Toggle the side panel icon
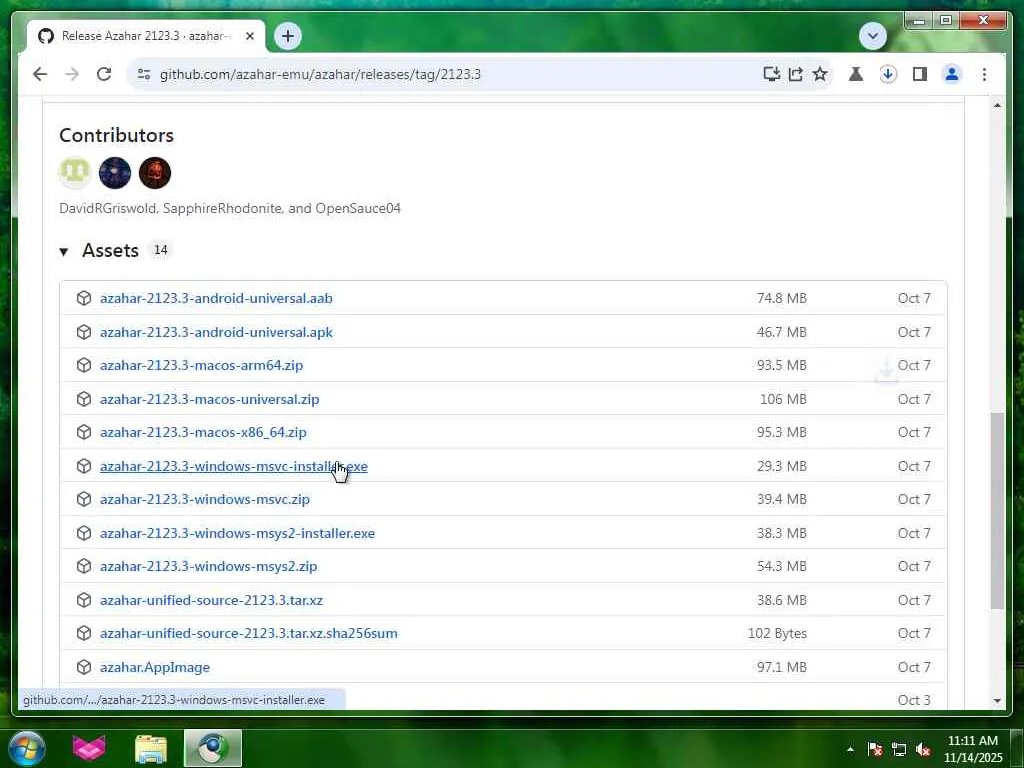Image resolution: width=1024 pixels, height=768 pixels. [920, 74]
